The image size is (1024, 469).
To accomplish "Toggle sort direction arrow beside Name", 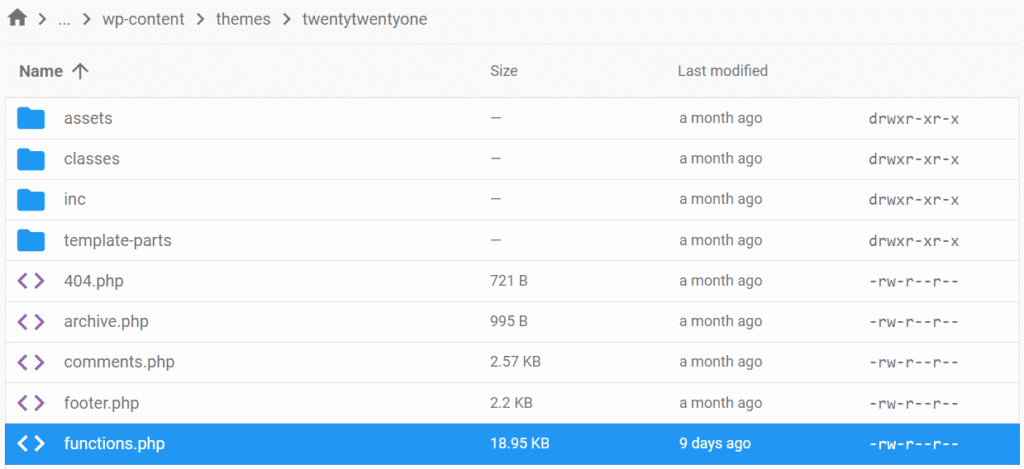I will (x=81, y=71).
